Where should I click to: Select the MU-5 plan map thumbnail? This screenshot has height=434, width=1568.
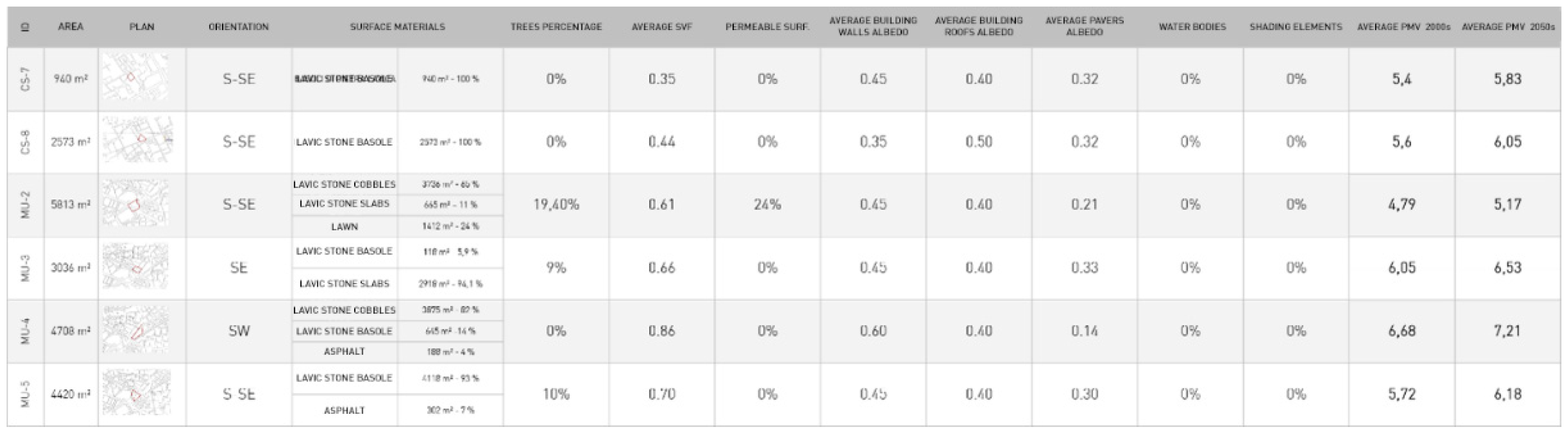click(136, 393)
